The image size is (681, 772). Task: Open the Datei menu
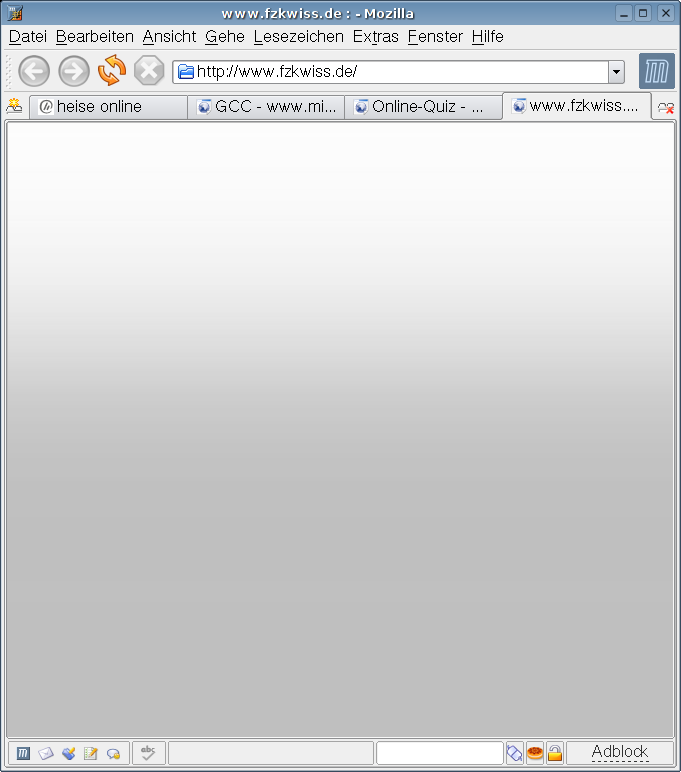28,36
